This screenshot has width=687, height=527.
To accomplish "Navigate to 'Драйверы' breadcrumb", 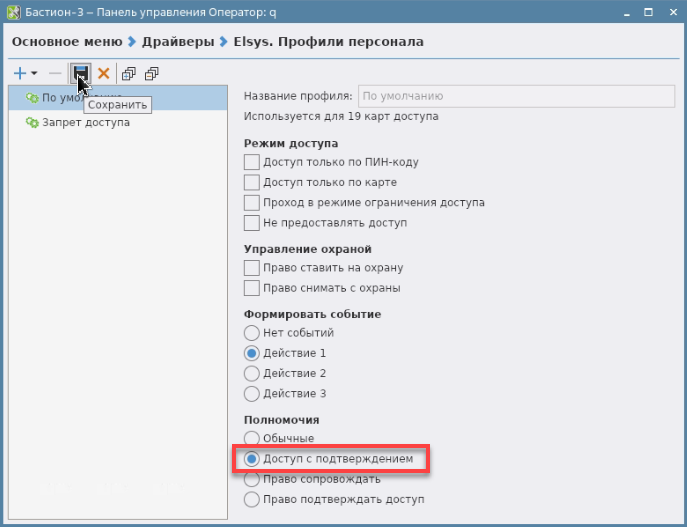I will click(x=176, y=42).
